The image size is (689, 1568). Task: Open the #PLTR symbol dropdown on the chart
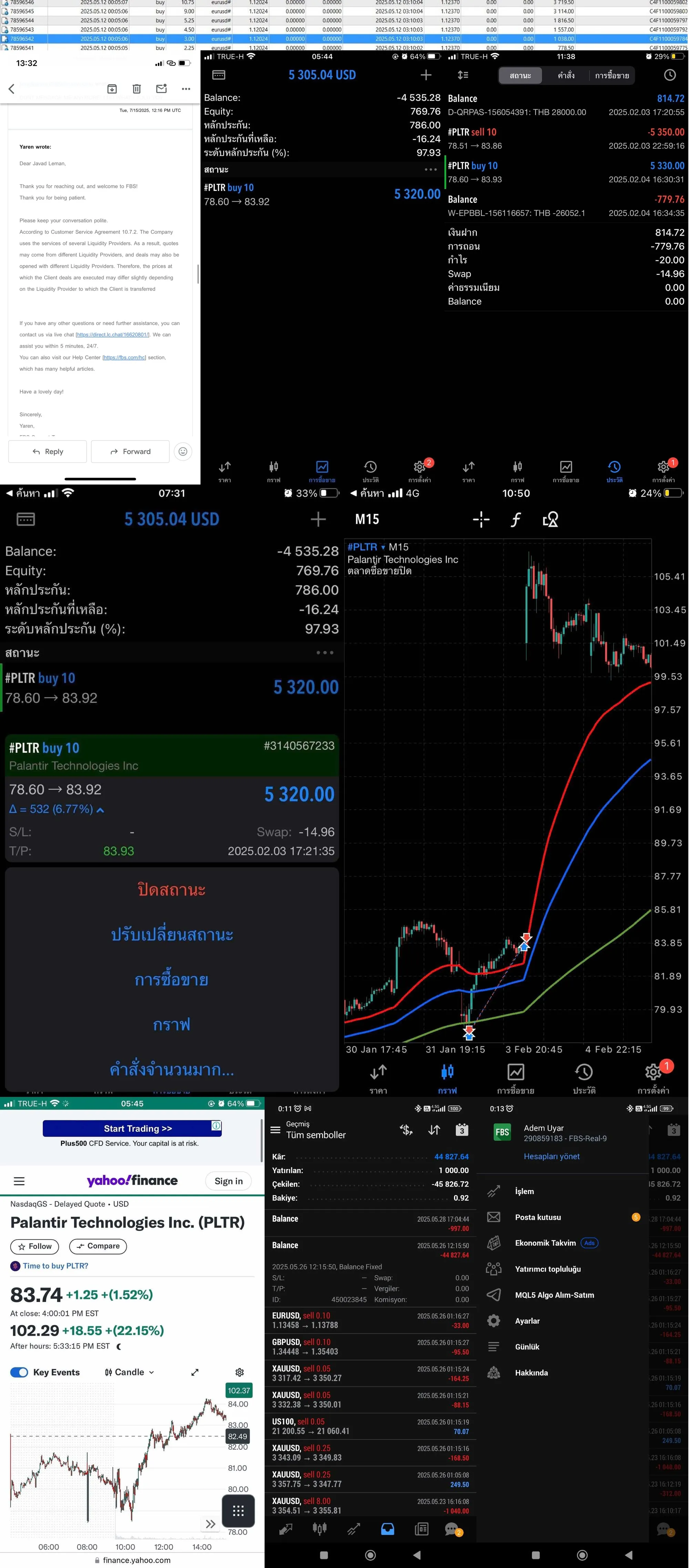point(367,547)
